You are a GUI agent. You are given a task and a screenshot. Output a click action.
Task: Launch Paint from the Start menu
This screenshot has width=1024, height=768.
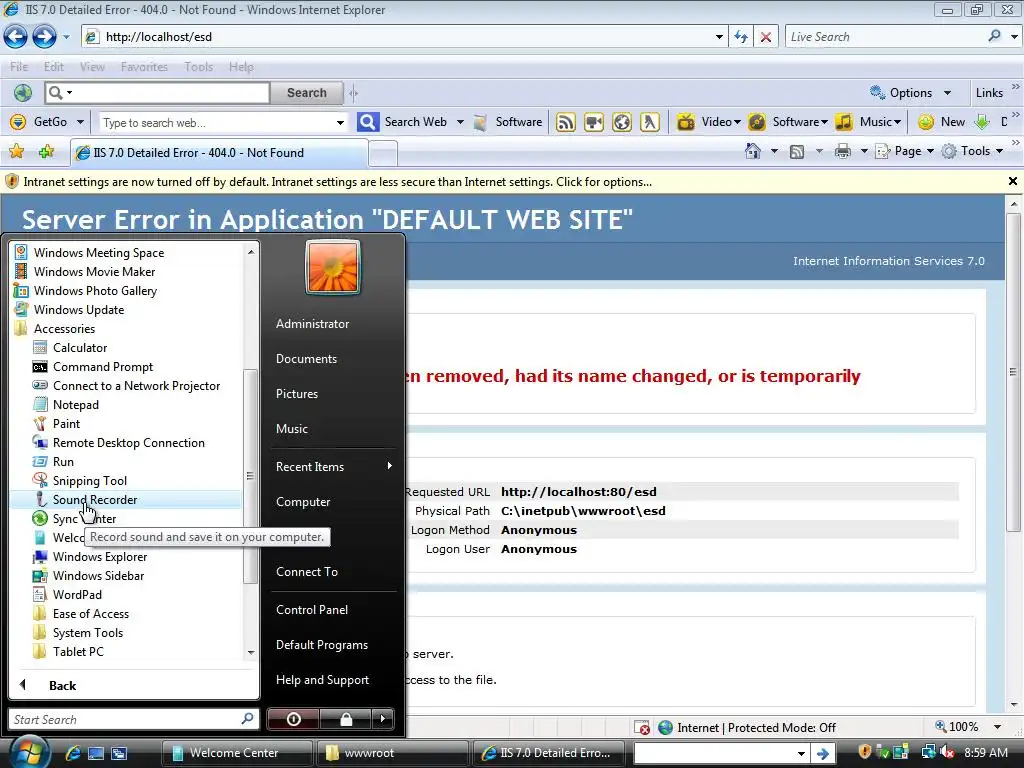tap(67, 423)
